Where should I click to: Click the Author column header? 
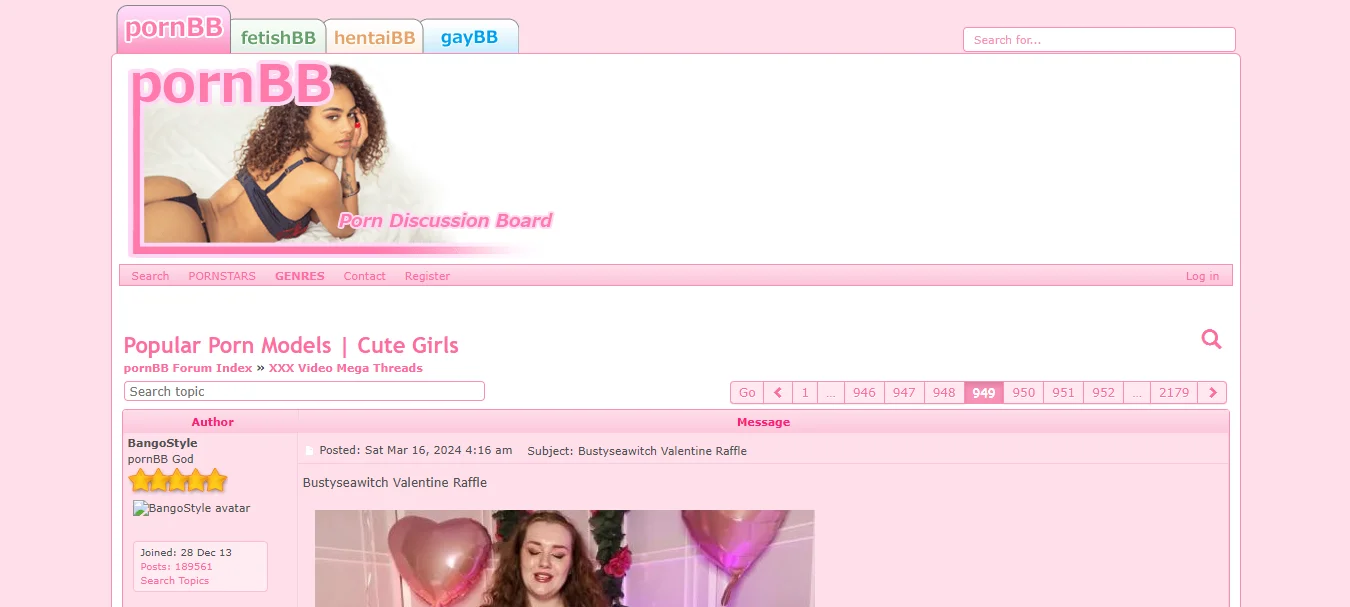pyautogui.click(x=212, y=422)
